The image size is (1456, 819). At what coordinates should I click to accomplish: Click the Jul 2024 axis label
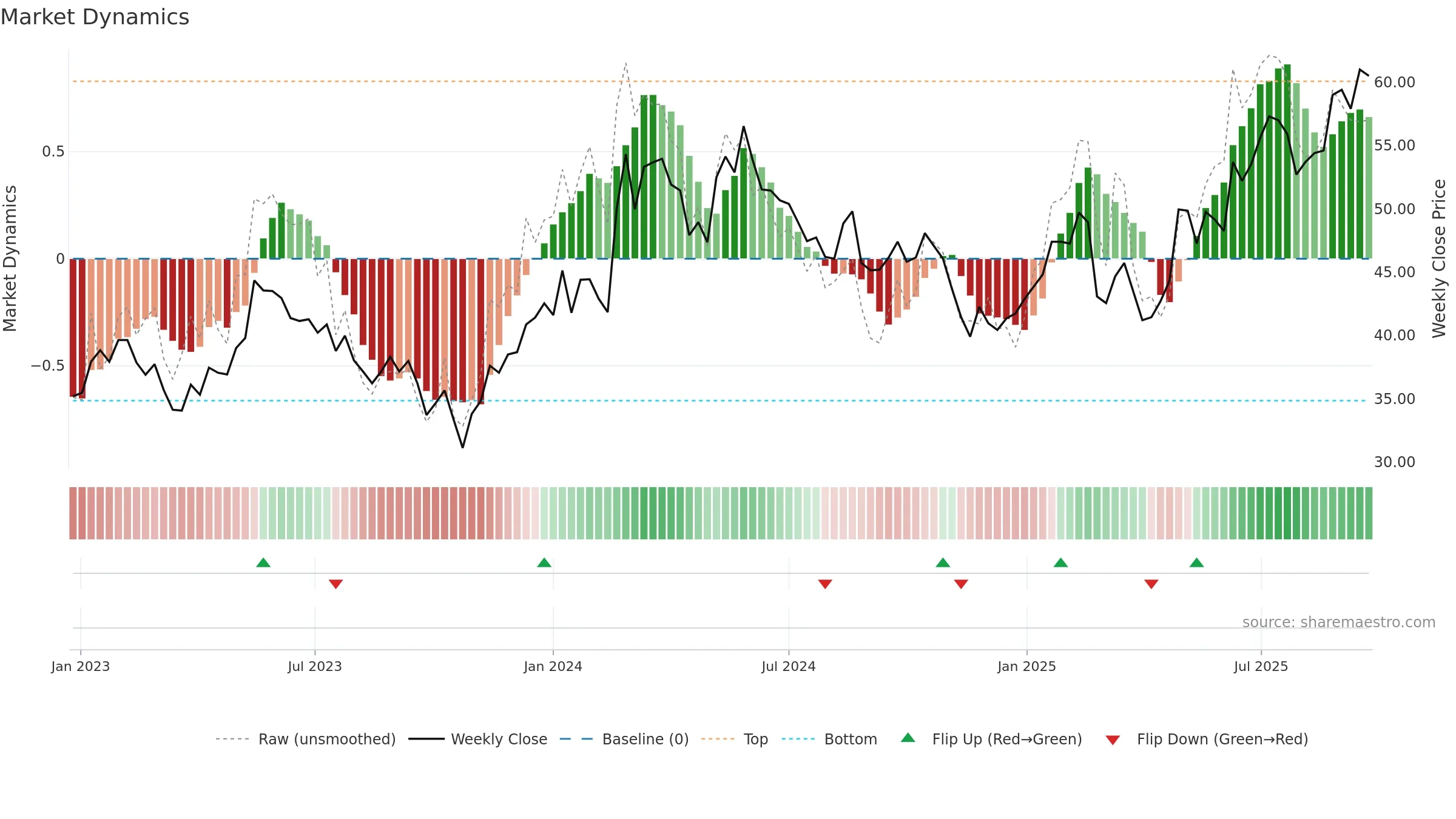(789, 666)
